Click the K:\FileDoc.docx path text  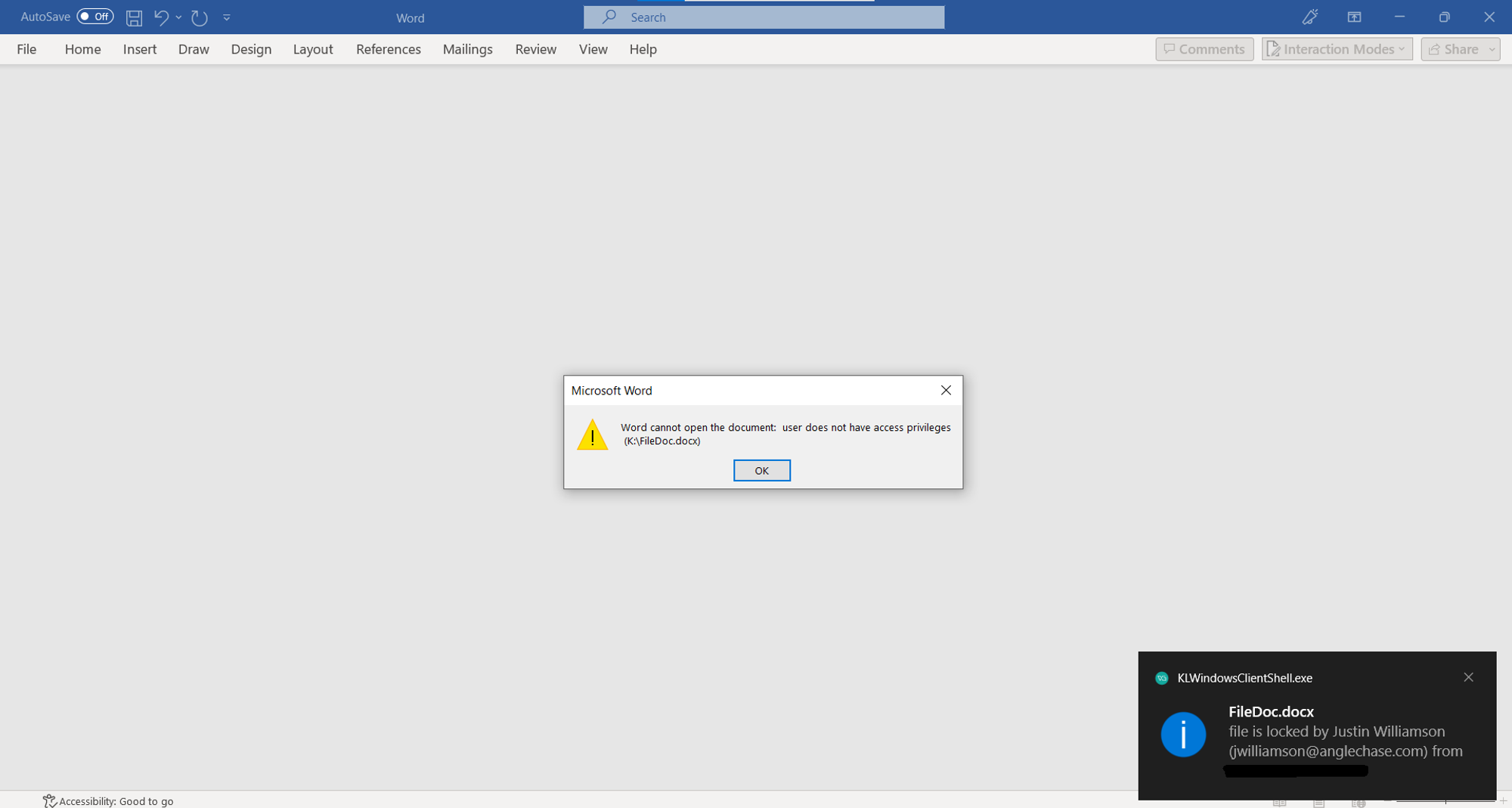[x=662, y=441]
